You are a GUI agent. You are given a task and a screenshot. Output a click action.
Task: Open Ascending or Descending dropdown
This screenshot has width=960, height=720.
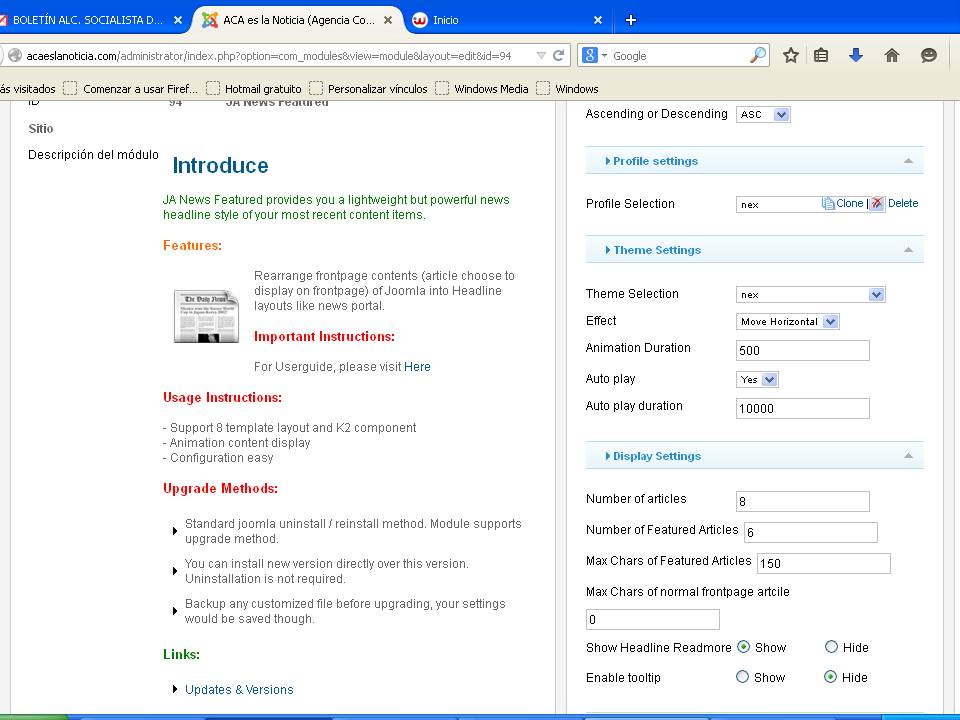point(763,114)
